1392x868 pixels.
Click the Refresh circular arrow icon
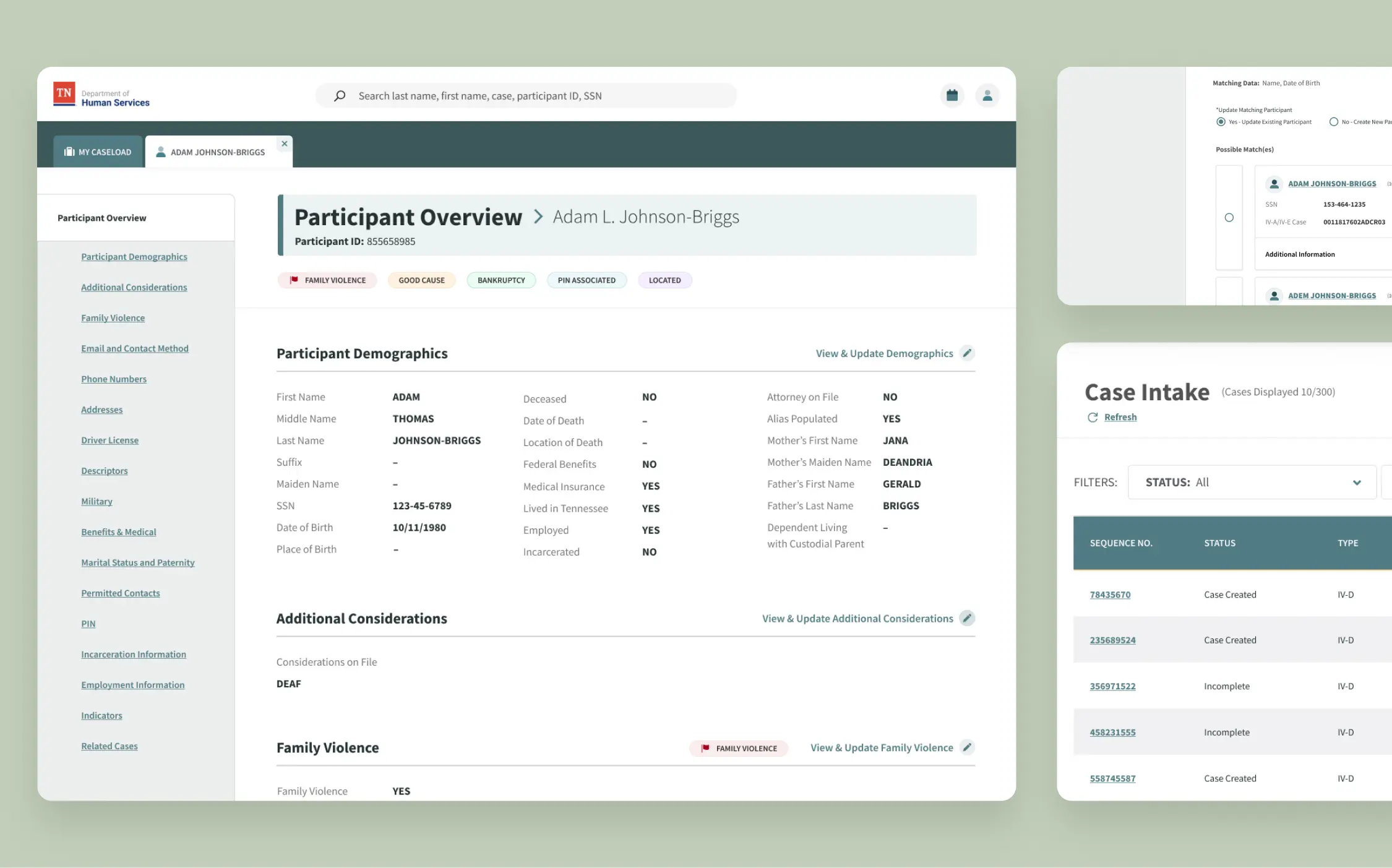(x=1093, y=418)
